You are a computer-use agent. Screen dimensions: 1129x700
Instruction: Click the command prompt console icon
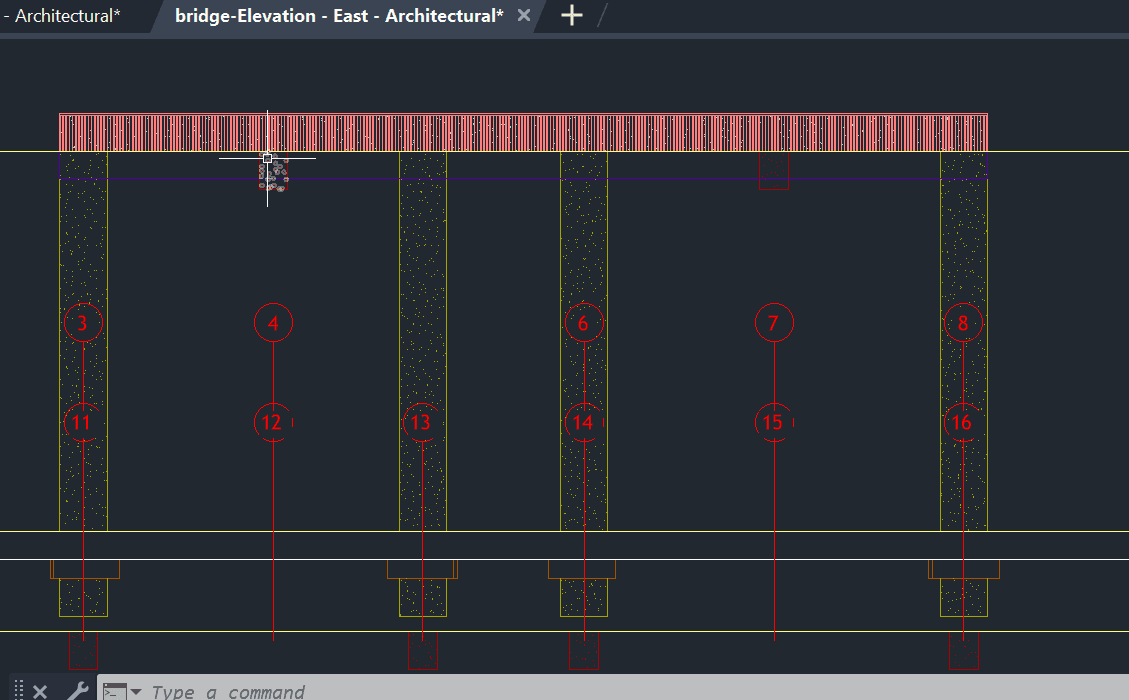click(115, 691)
